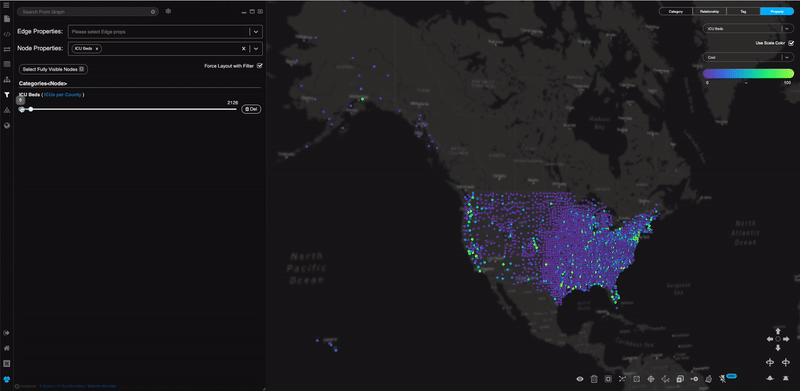Click the 2126 slider max value
The height and width of the screenshot is (391, 800).
(233, 103)
